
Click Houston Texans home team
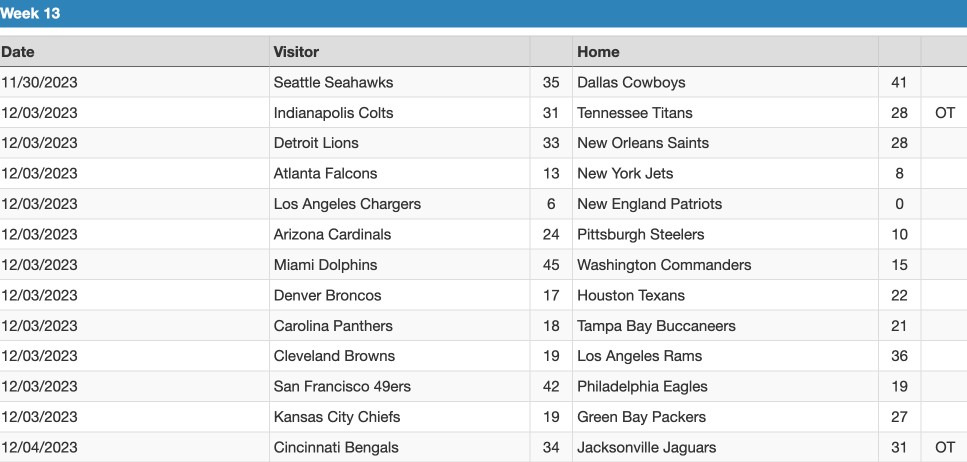pos(631,295)
